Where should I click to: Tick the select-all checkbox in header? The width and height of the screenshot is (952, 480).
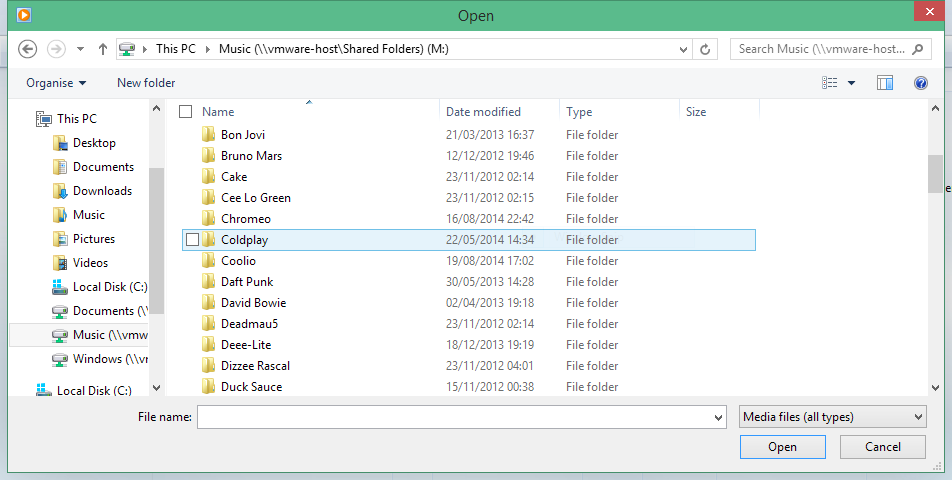point(186,112)
